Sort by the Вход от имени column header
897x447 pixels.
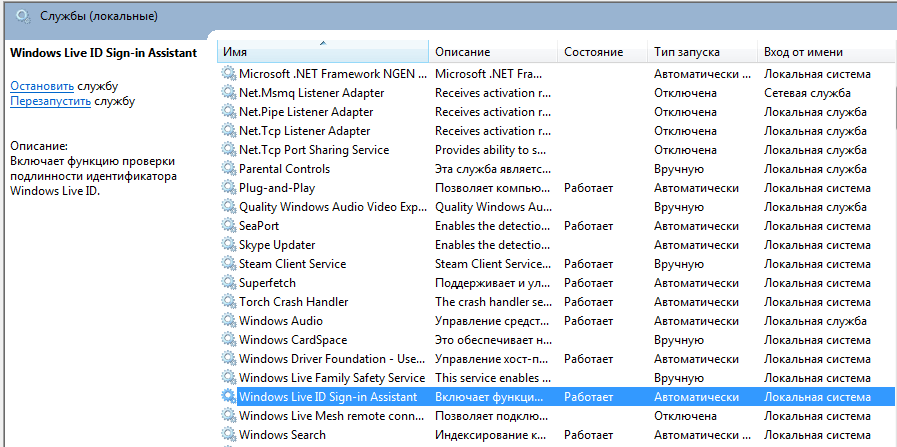coord(827,52)
